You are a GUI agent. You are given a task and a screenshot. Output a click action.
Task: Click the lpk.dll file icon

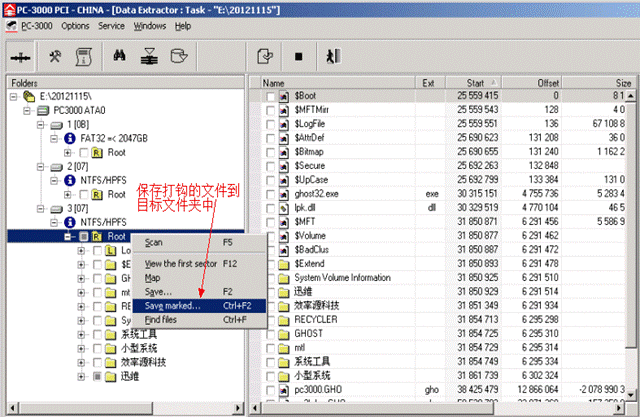pos(284,208)
